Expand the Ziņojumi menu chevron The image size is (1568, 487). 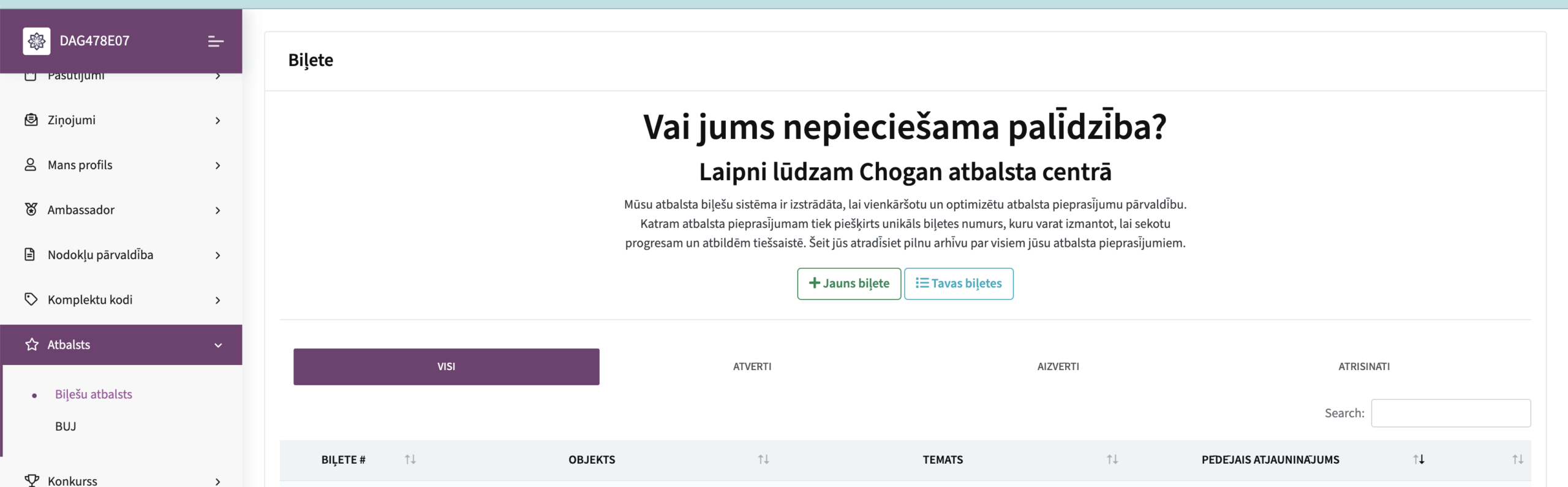tap(218, 121)
